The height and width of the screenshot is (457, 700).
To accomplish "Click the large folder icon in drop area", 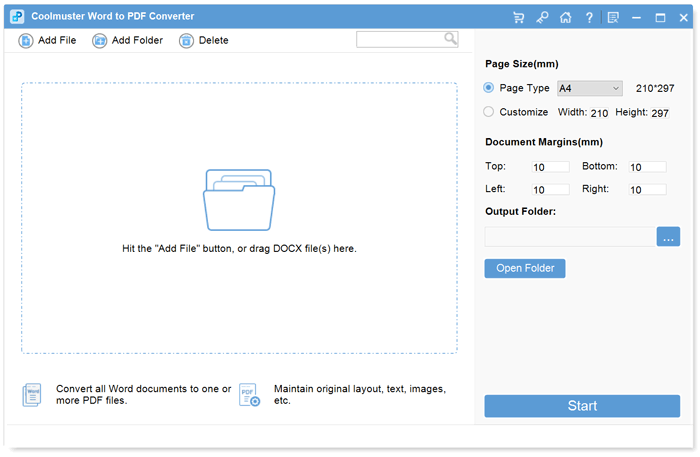I will pos(239,199).
